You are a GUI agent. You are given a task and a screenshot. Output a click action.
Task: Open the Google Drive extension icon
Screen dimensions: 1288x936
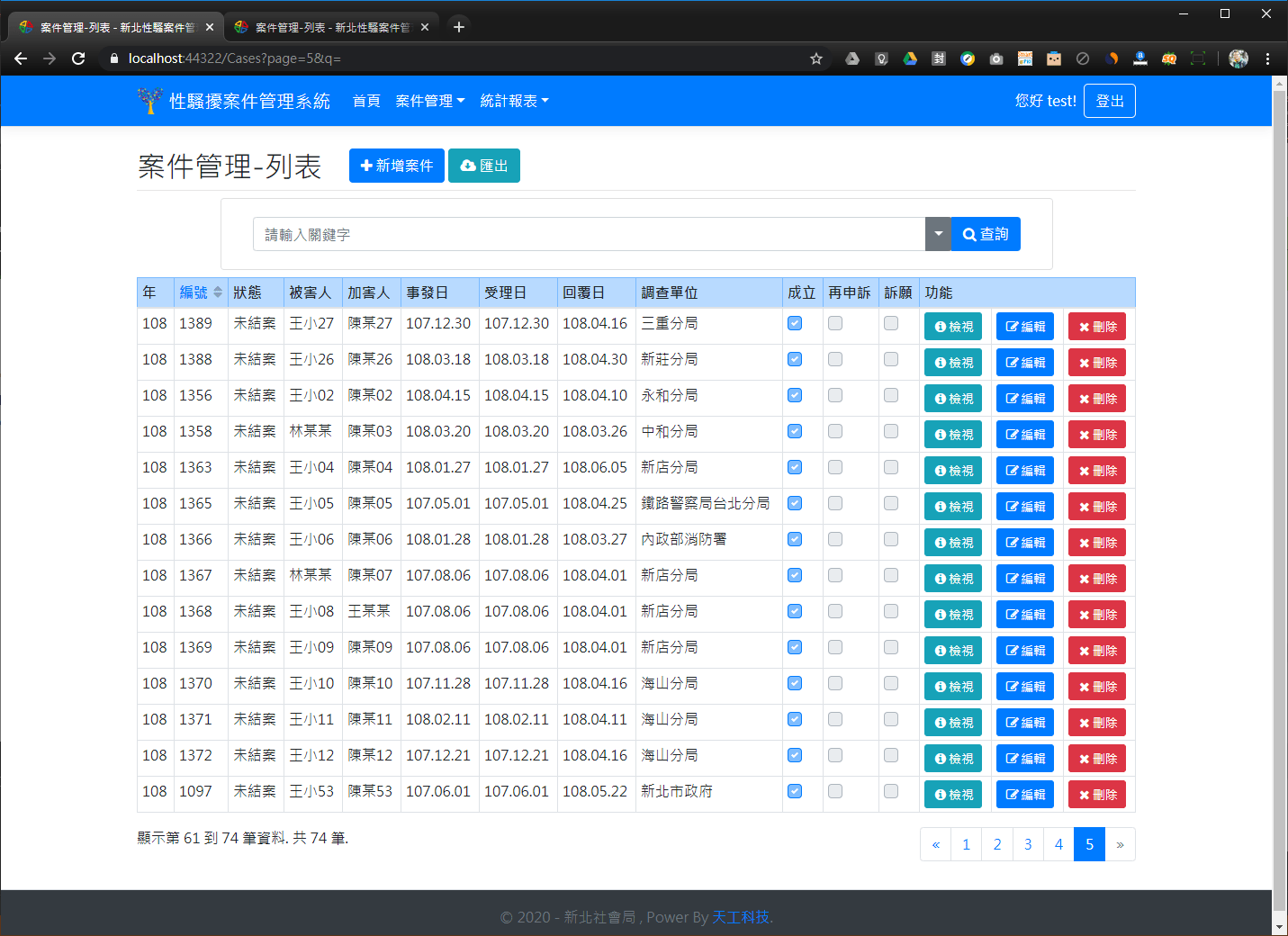coord(910,58)
